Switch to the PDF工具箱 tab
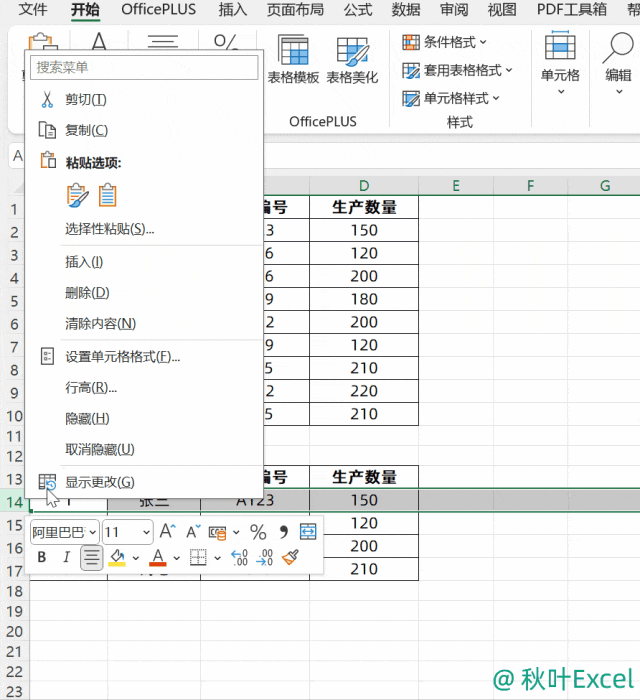This screenshot has height=700, width=640. pyautogui.click(x=572, y=9)
